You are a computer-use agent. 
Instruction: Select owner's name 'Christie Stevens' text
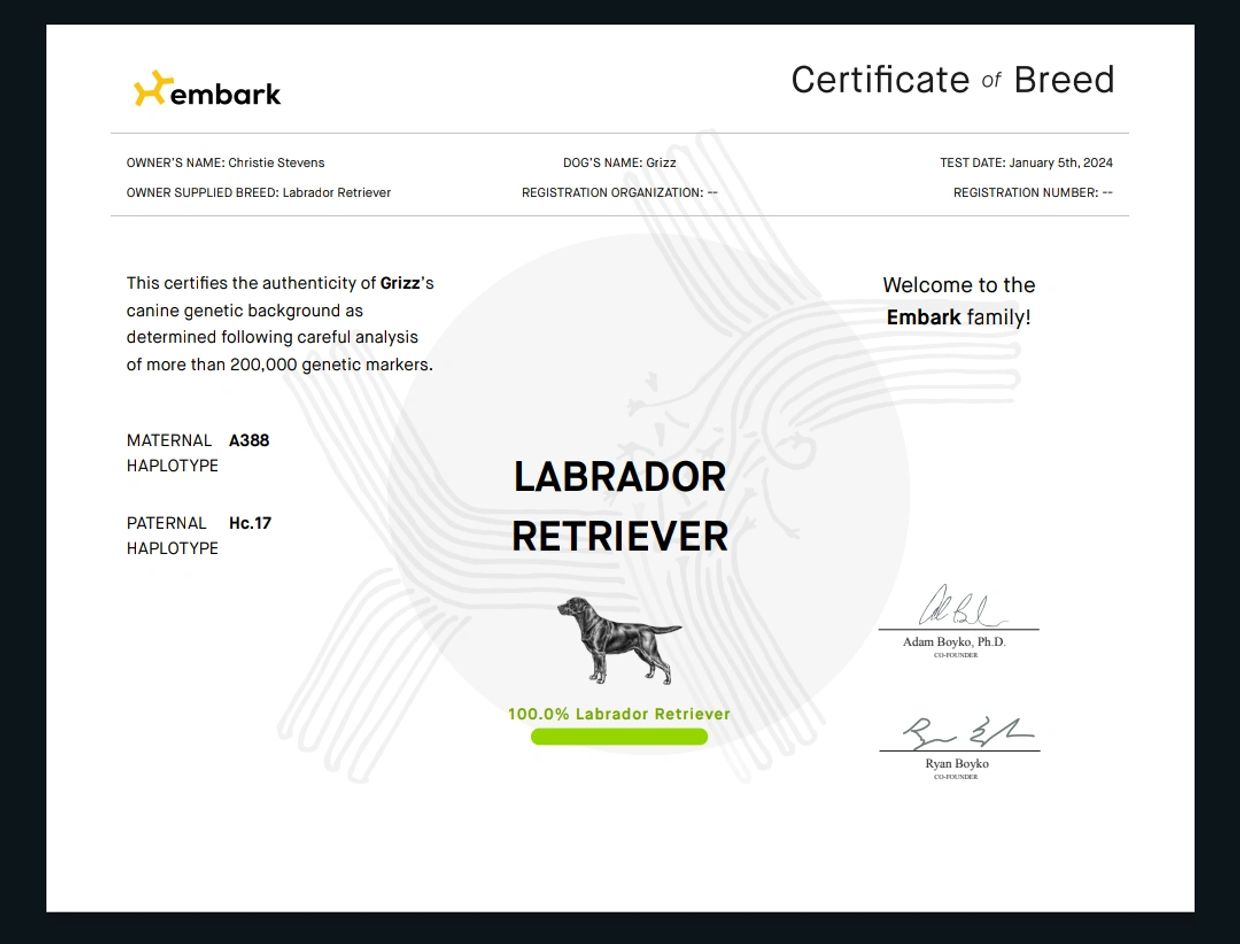[276, 163]
